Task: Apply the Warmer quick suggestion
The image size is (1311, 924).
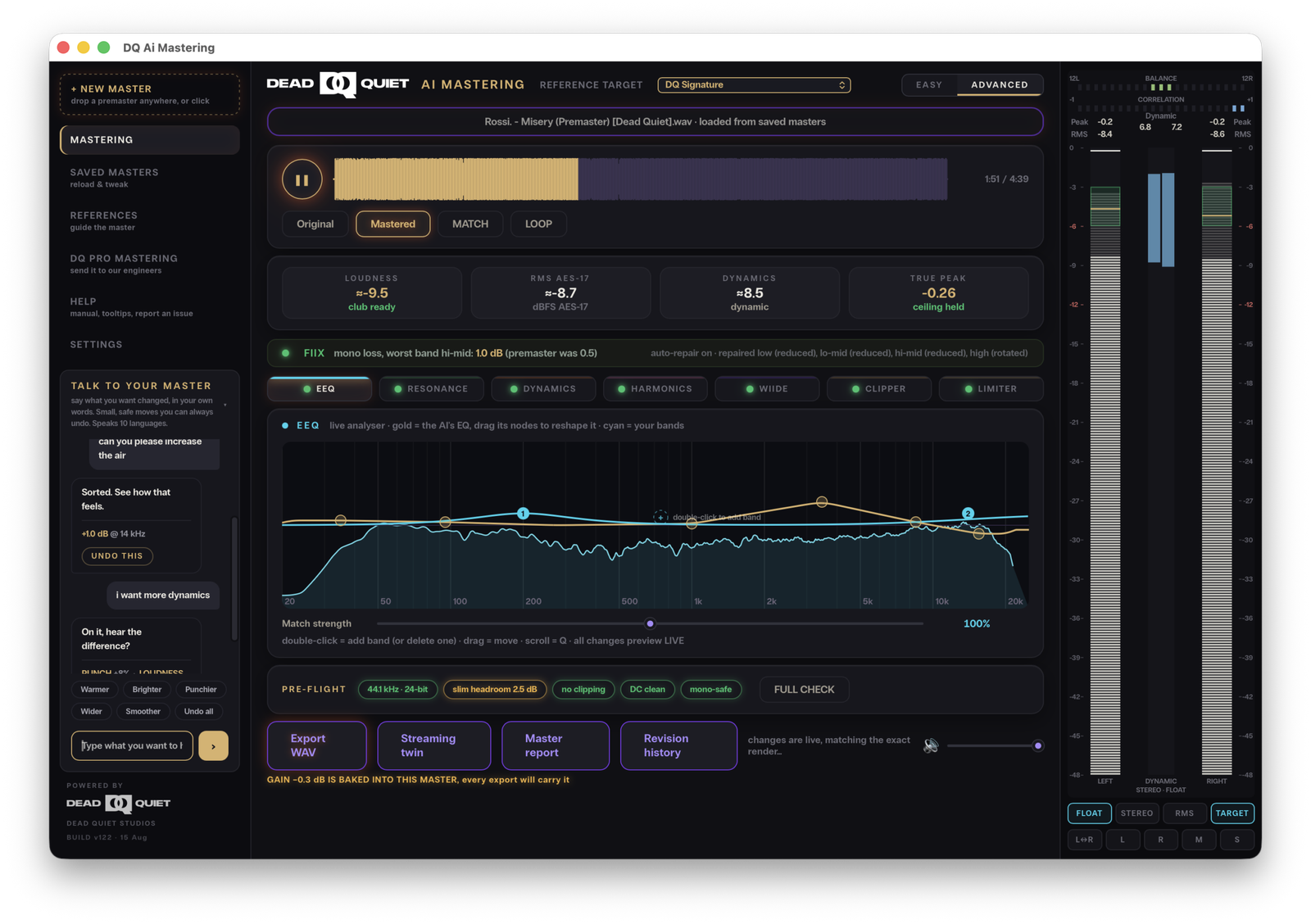Action: pyautogui.click(x=95, y=690)
